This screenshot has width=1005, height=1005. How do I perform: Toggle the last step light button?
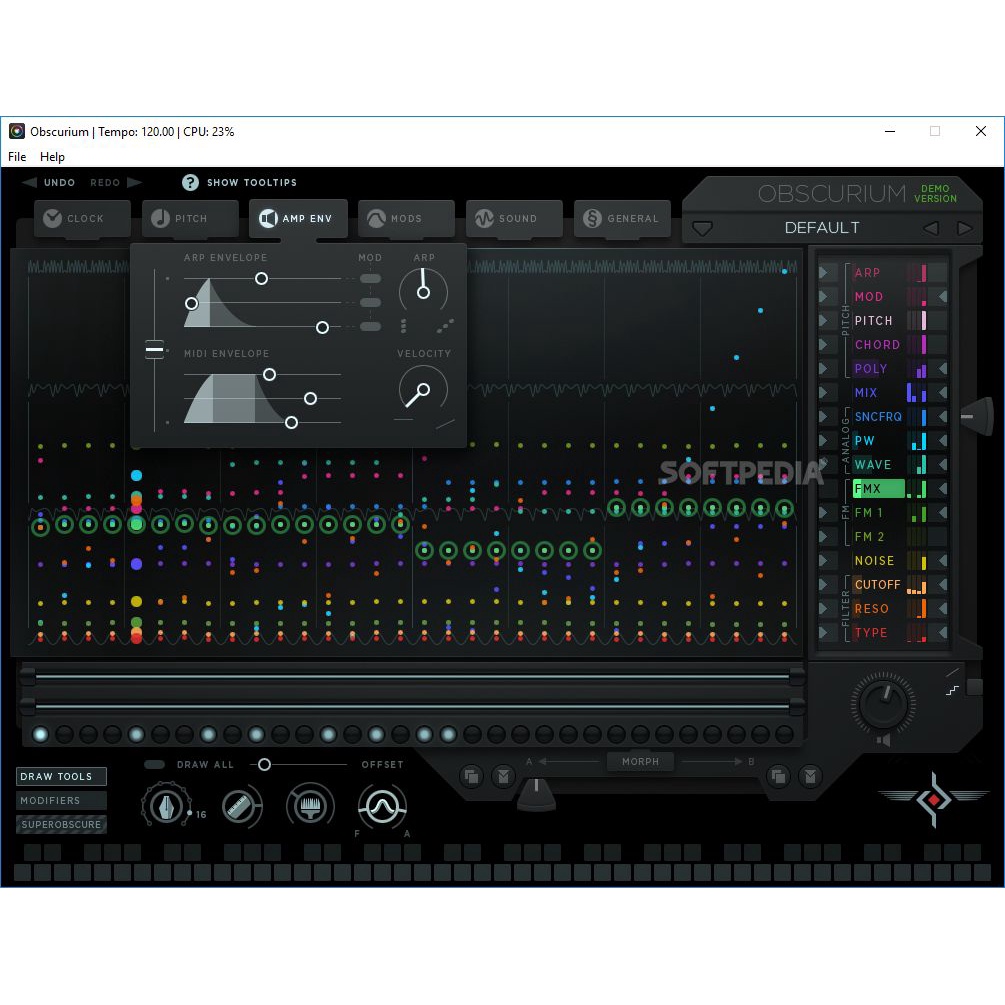(x=784, y=735)
